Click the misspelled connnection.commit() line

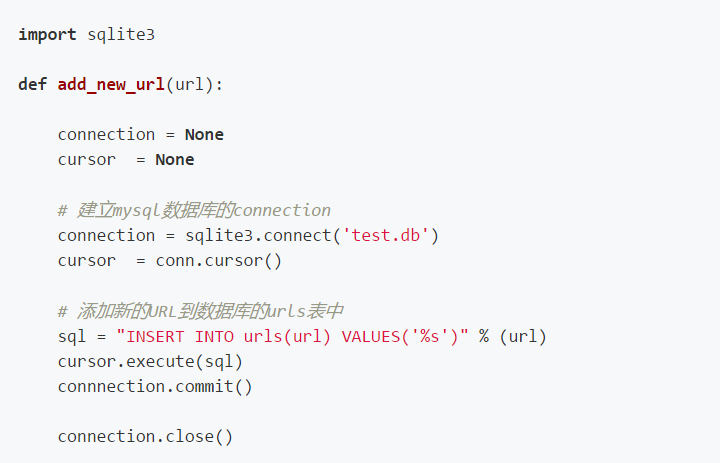click(x=155, y=387)
